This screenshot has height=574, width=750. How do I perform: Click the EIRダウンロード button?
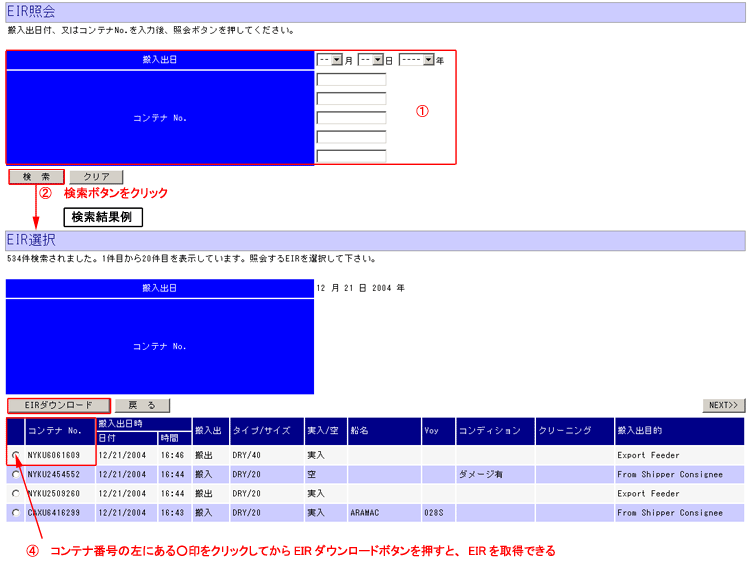[x=58, y=405]
